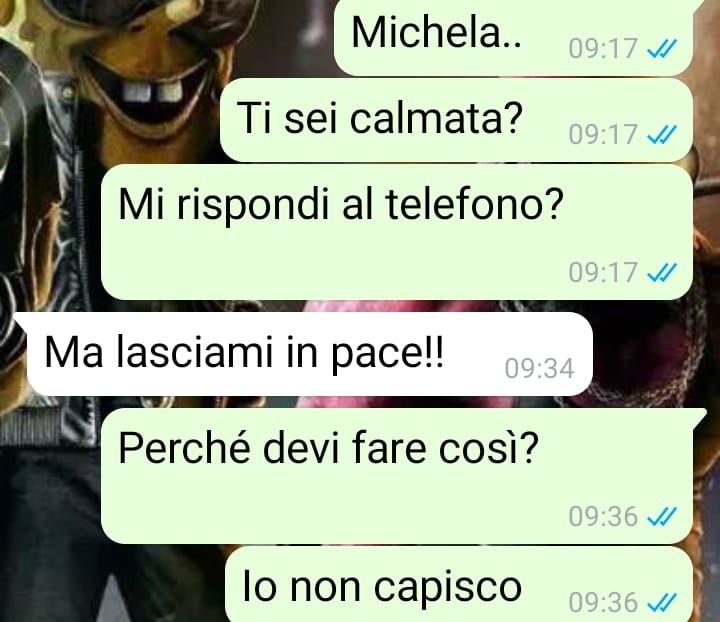Tap 09:36 timestamp on 'Perché devi fare così?'
Viewport: 720px width, 622px height.
603,516
